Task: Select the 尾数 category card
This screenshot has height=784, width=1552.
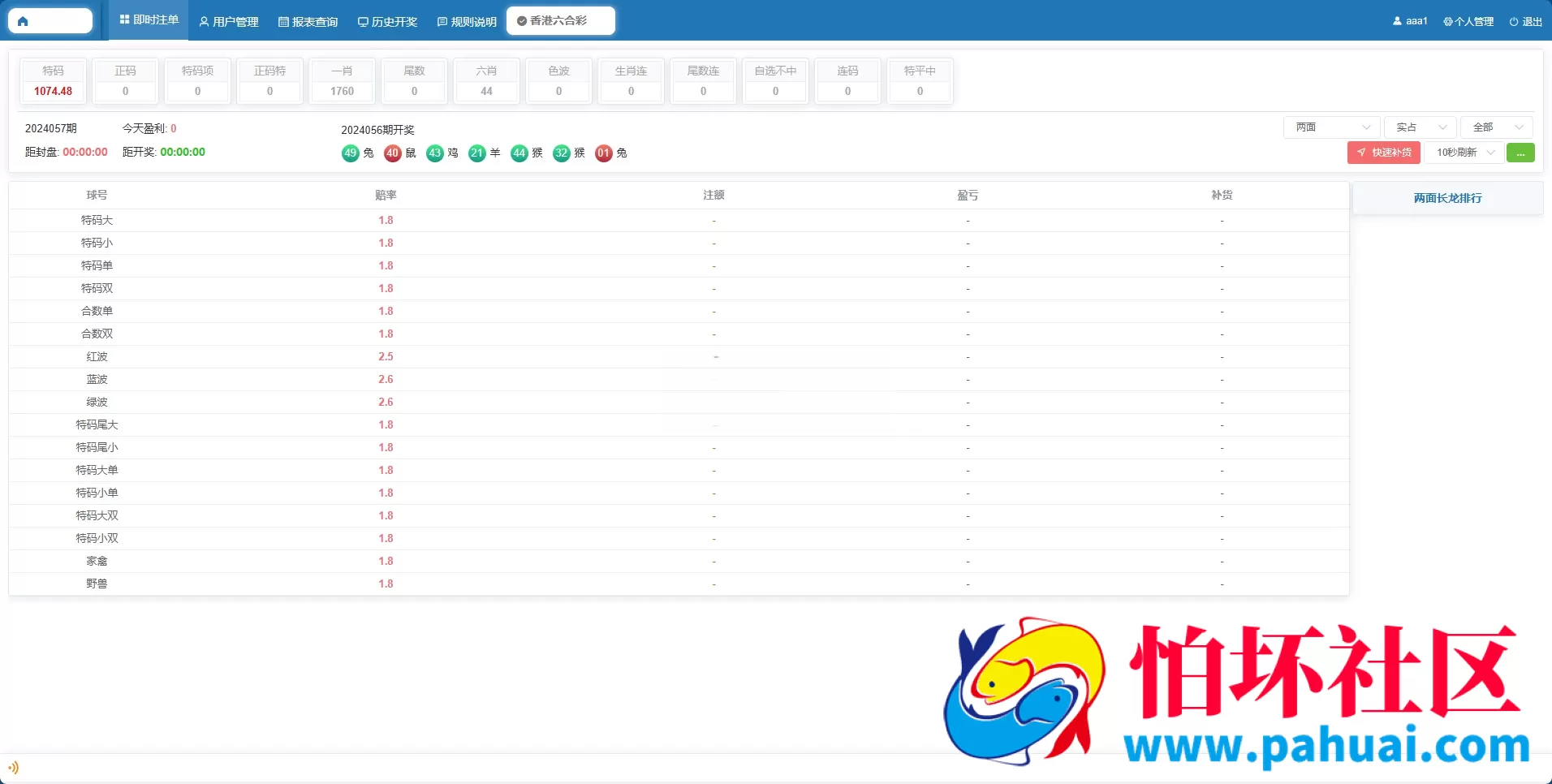Action: [415, 81]
